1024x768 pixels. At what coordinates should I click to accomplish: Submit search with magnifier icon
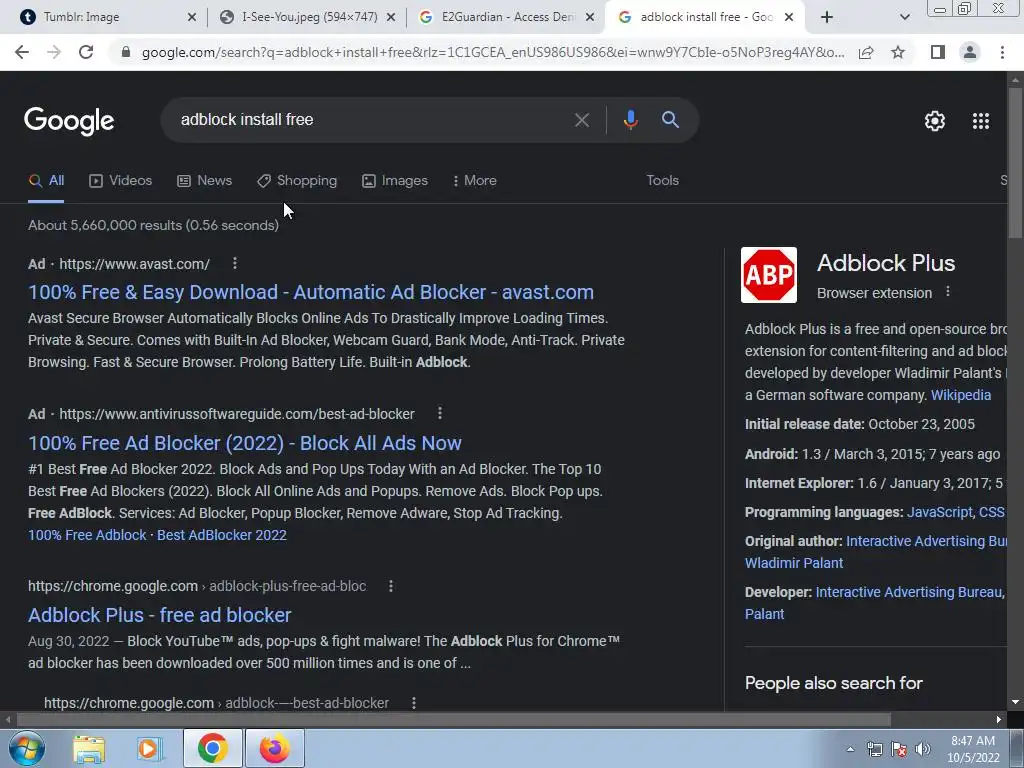click(x=670, y=120)
